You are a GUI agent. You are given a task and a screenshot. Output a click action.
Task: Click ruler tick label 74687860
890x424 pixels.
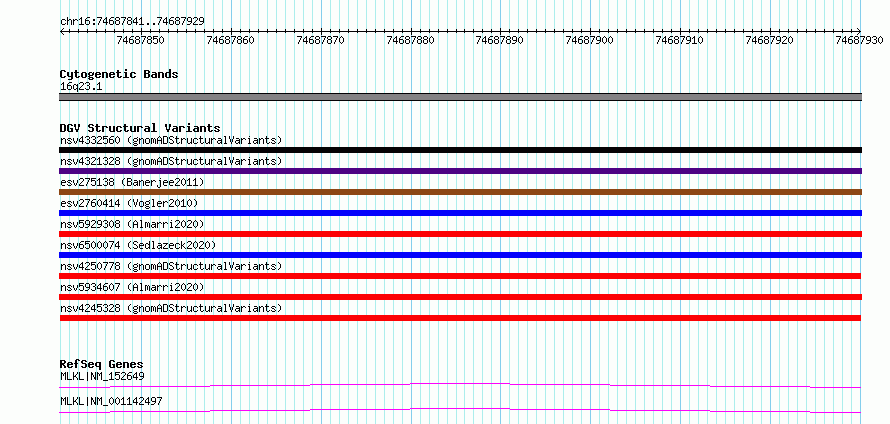(x=230, y=40)
